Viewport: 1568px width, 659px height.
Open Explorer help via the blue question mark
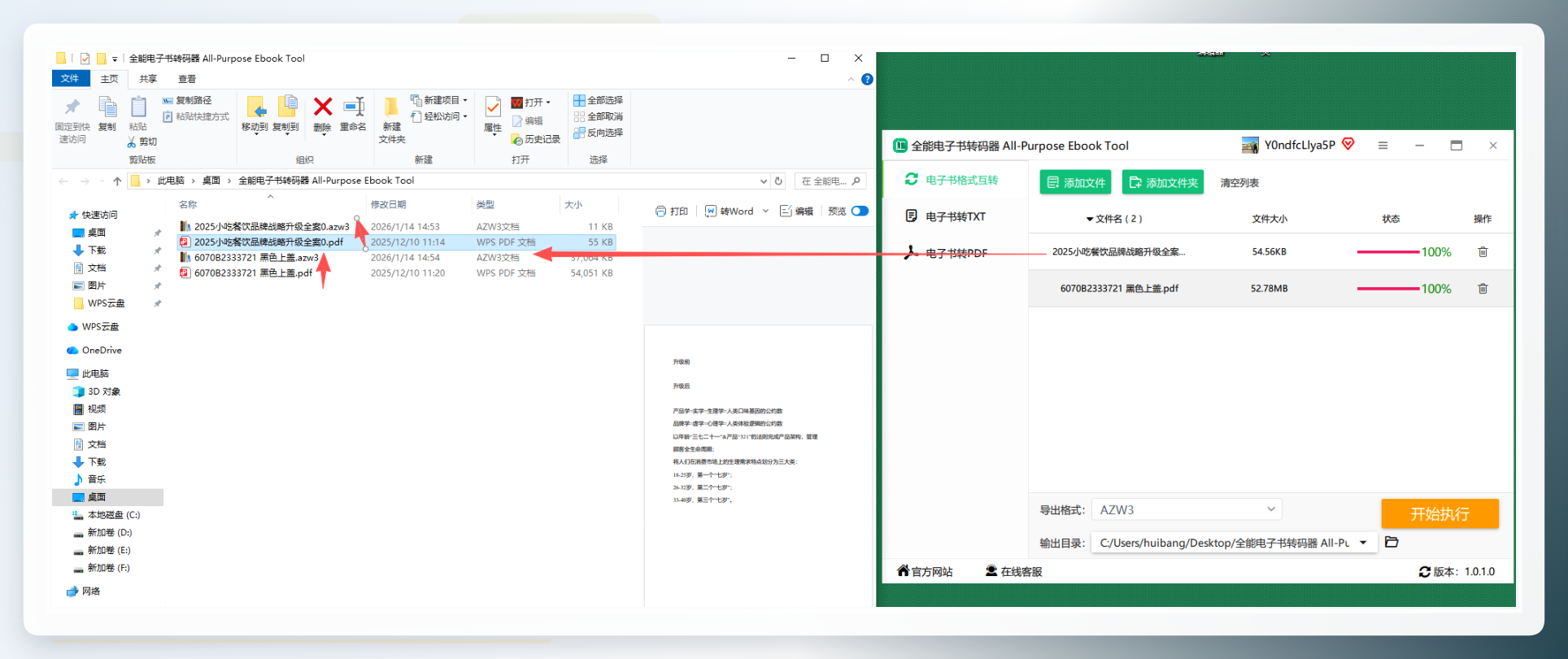click(867, 79)
